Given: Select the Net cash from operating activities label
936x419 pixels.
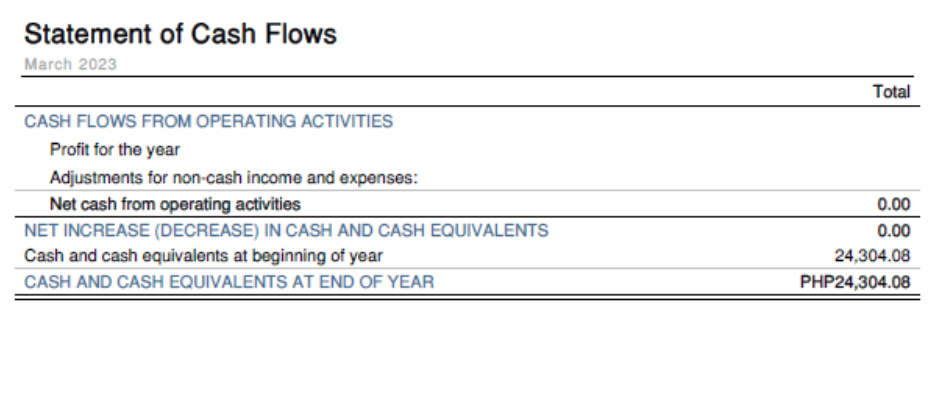Looking at the screenshot, I should point(175,205).
